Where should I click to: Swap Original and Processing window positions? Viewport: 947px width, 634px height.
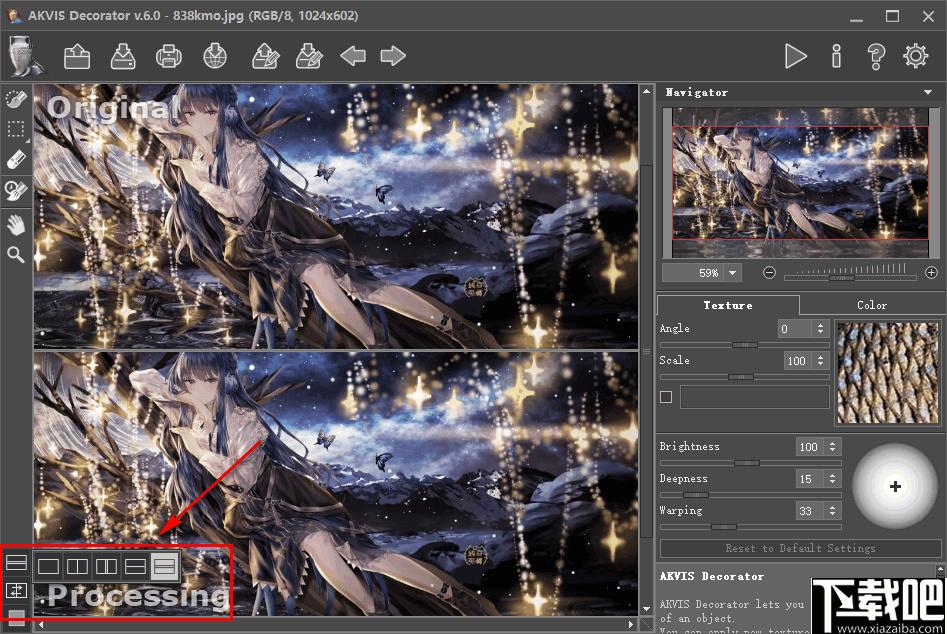tap(16, 591)
